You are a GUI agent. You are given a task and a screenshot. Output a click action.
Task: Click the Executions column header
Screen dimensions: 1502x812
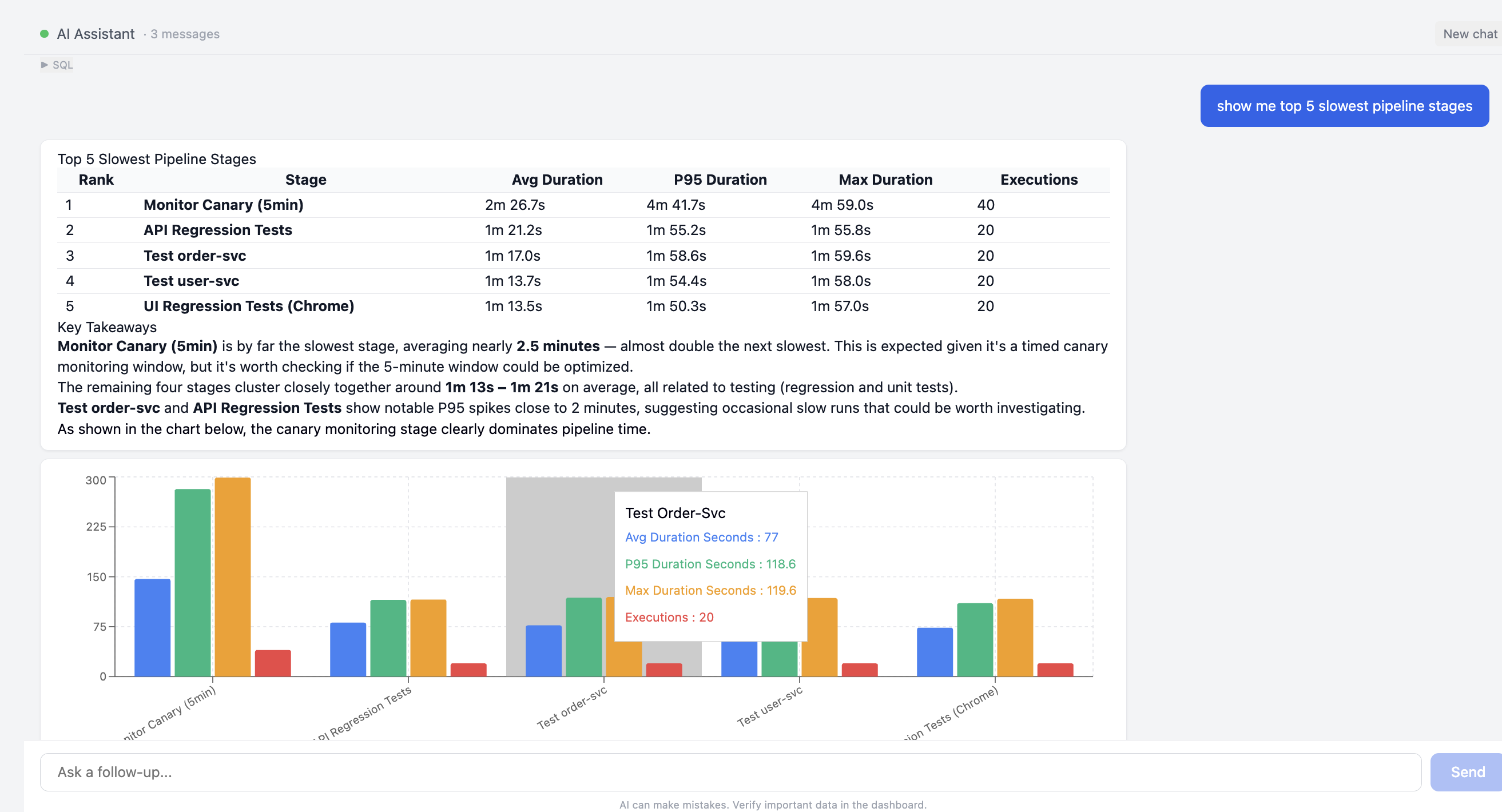click(x=1039, y=180)
